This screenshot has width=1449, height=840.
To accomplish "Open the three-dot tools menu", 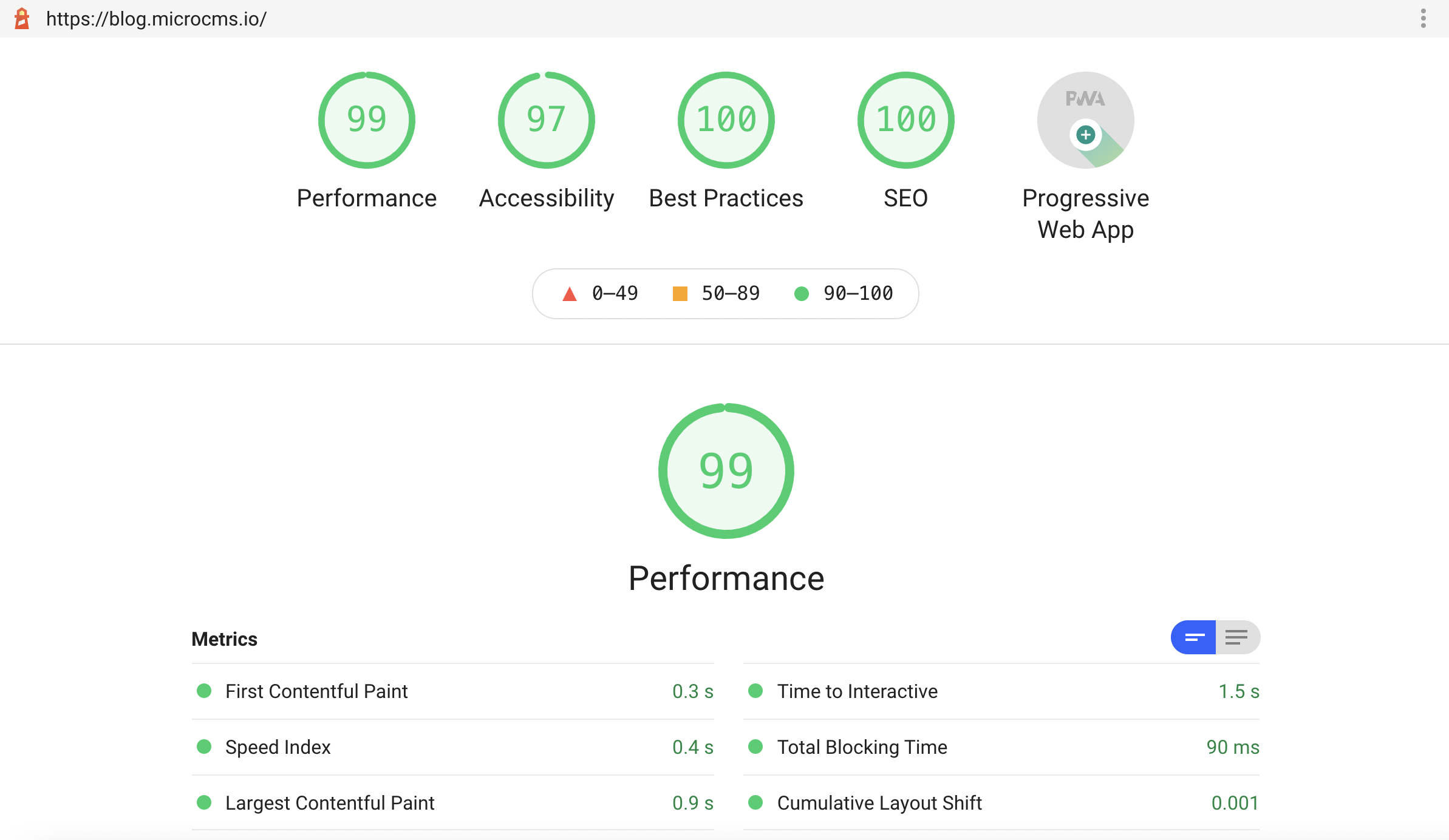I will tap(1423, 19).
